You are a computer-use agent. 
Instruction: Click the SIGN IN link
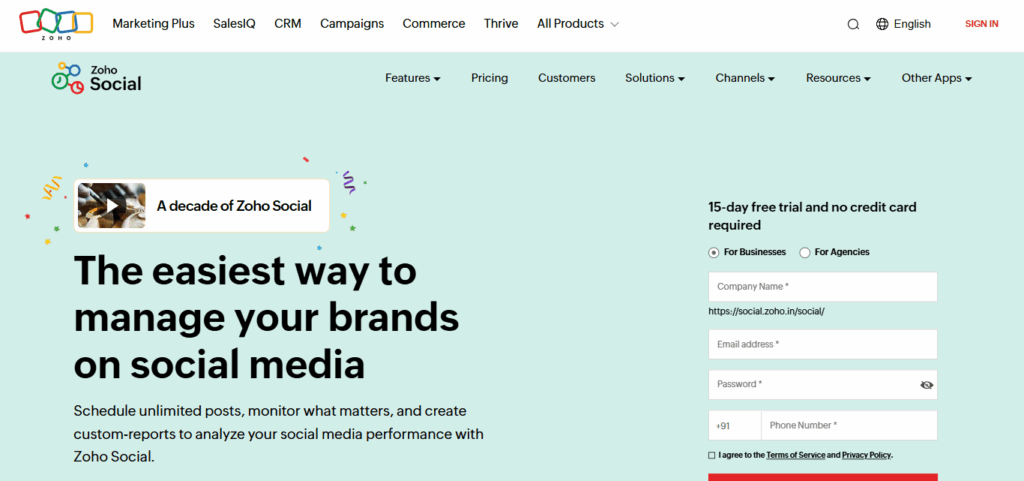(x=982, y=24)
